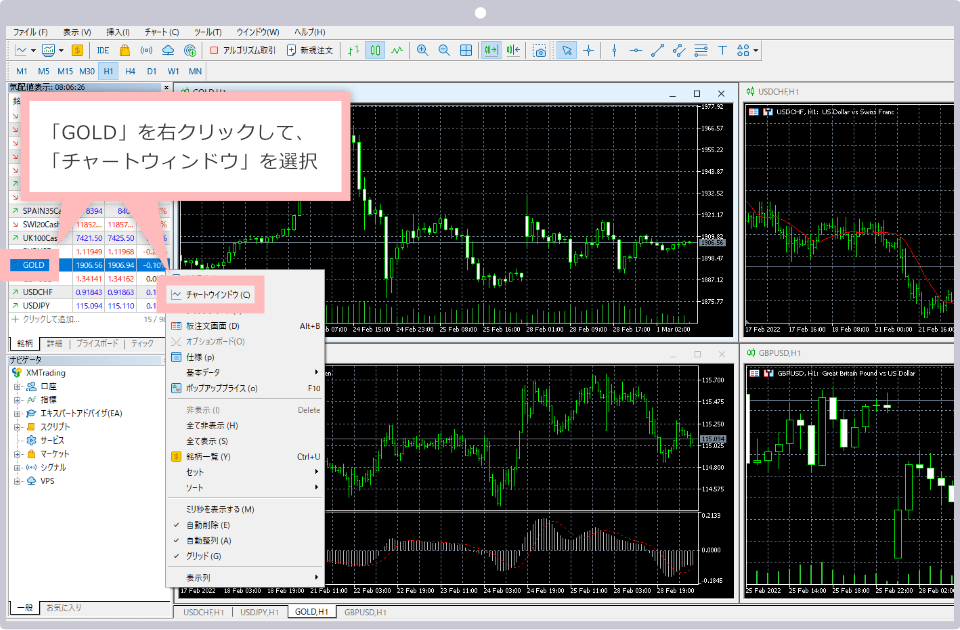Viewport: 960px width, 630px height.
Task: Select the crosshair tool in toolbar
Action: 589,50
